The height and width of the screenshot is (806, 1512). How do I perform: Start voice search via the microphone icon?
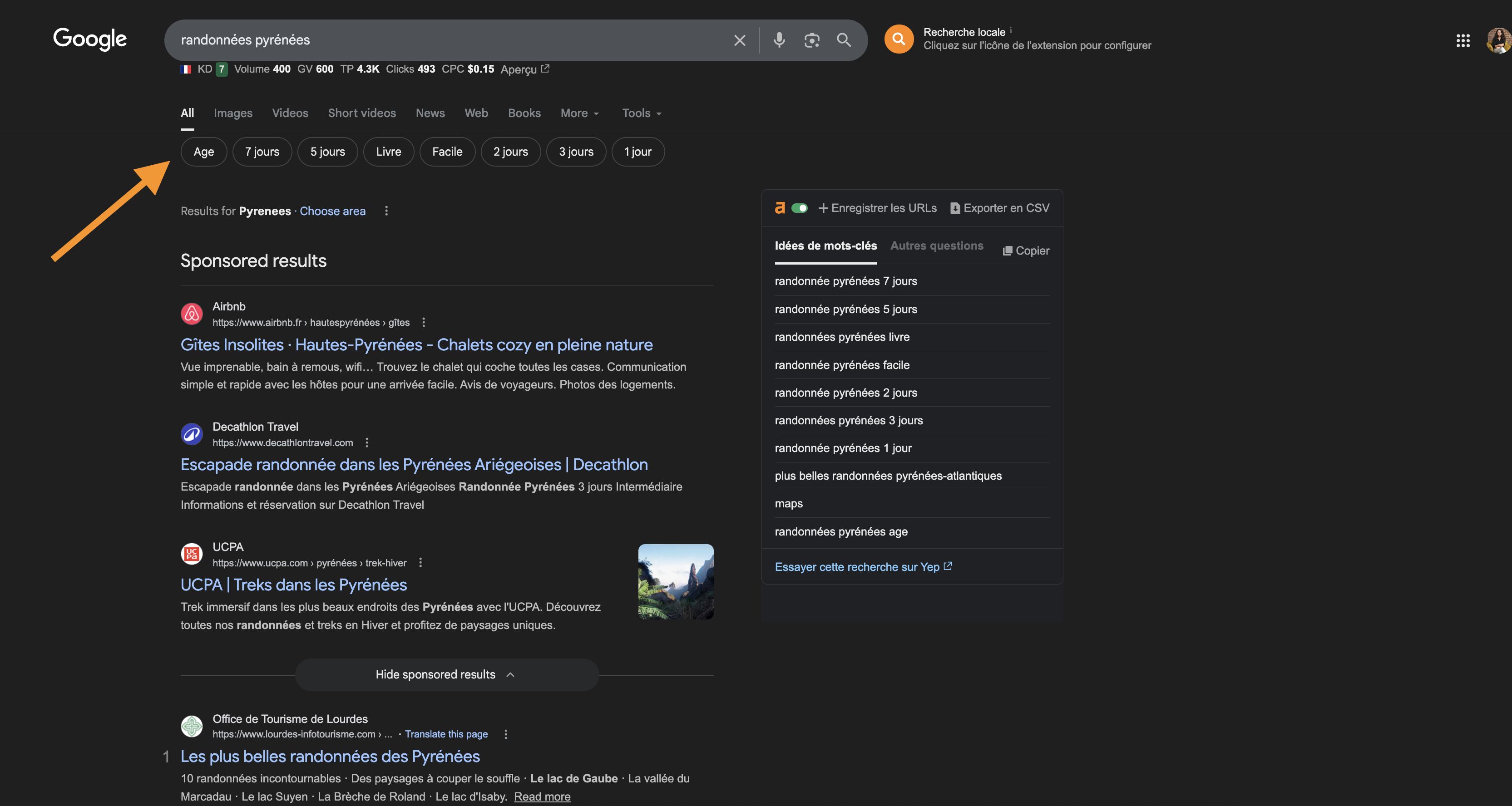(x=779, y=40)
